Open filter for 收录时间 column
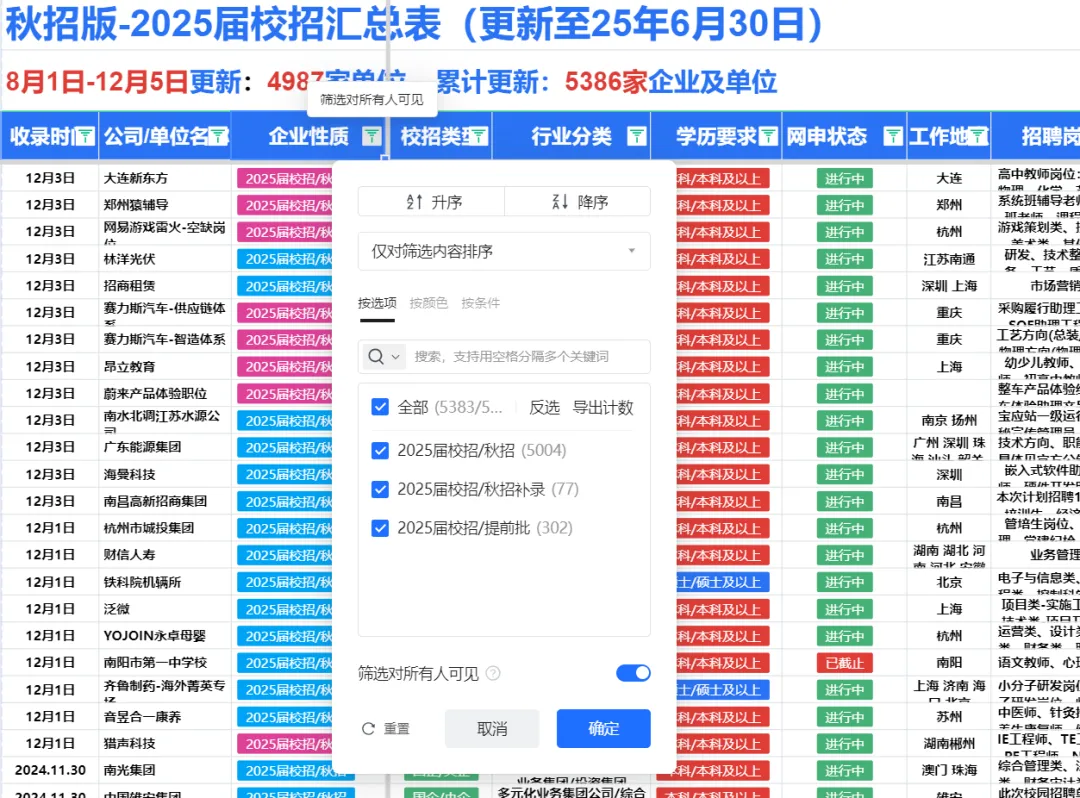 (x=85, y=136)
